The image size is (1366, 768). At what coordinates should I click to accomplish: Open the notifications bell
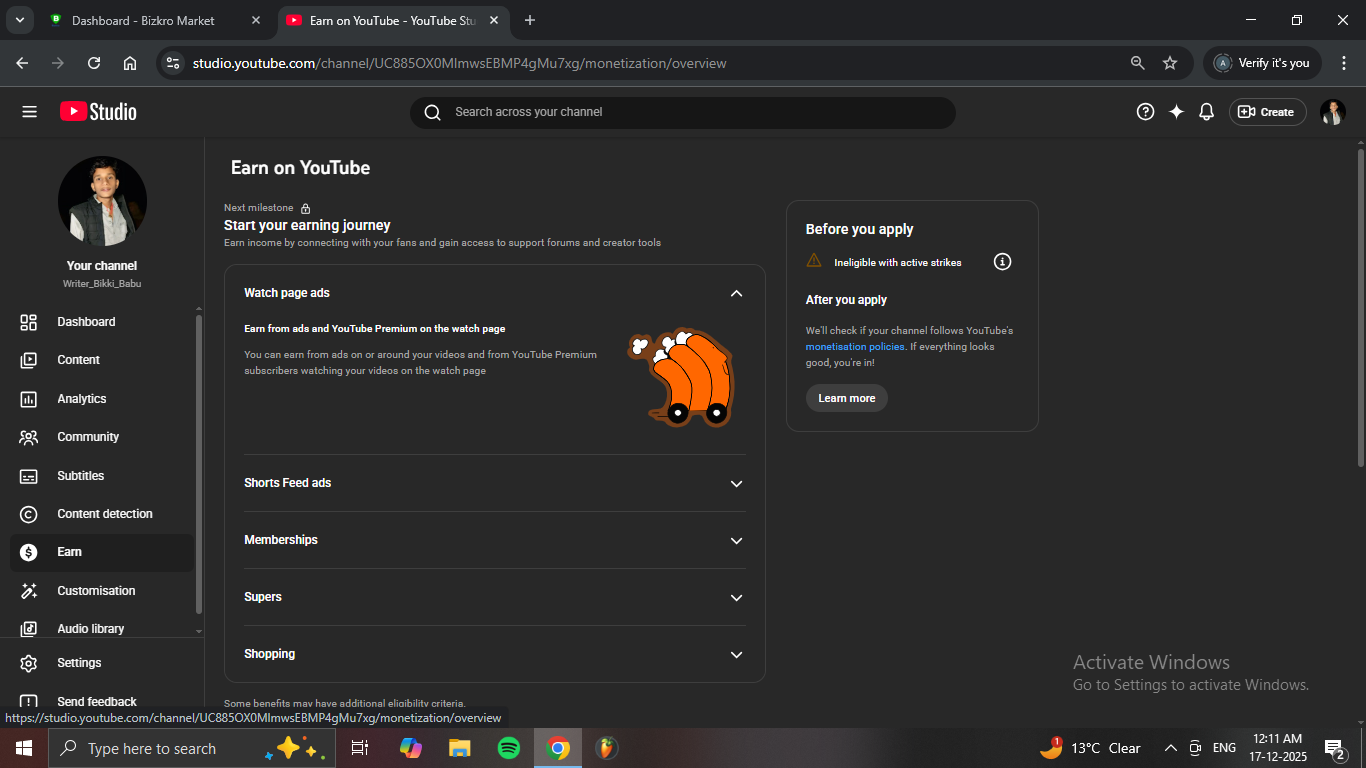pyautogui.click(x=1206, y=112)
